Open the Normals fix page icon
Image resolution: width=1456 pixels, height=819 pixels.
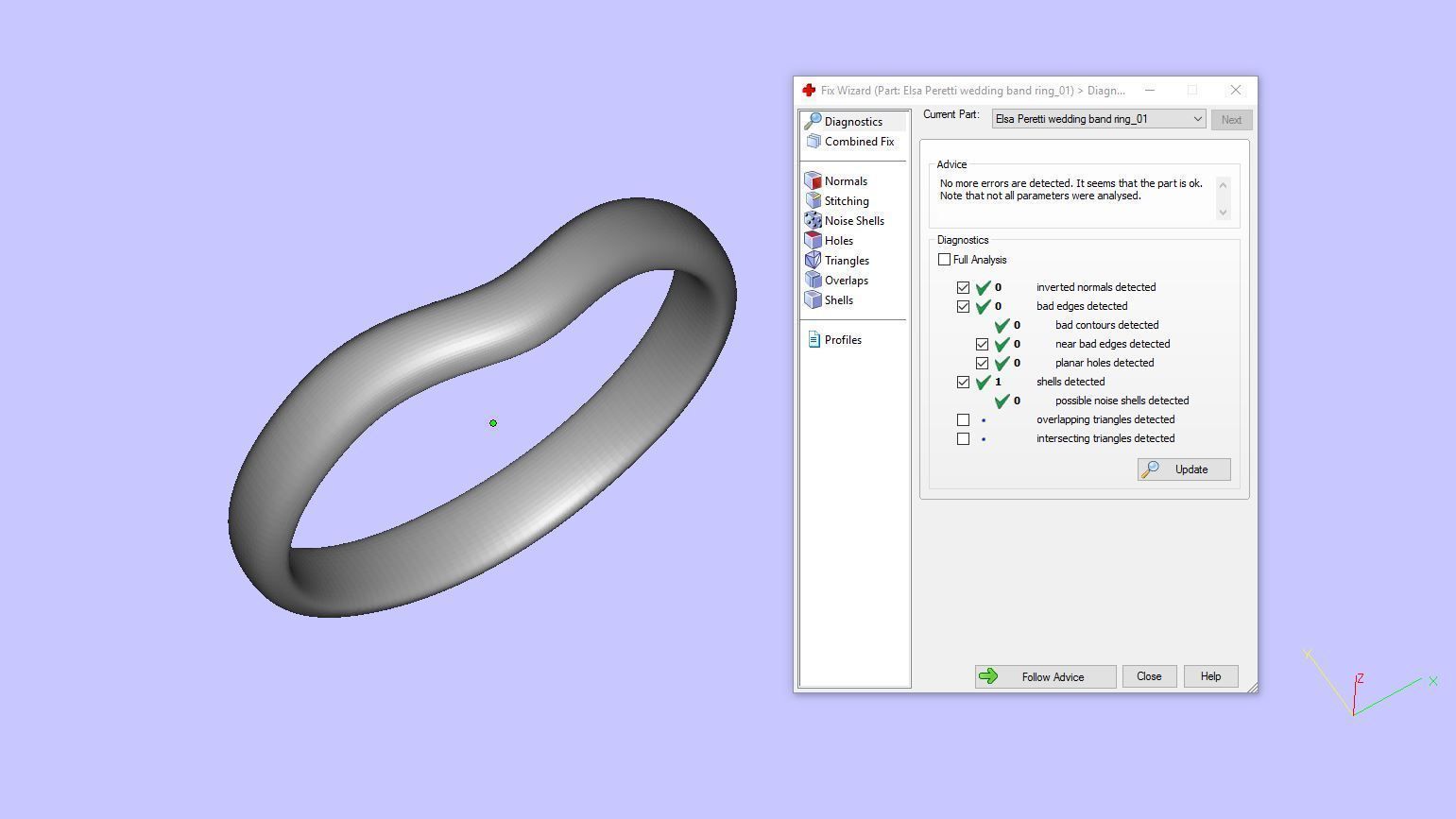coord(813,180)
